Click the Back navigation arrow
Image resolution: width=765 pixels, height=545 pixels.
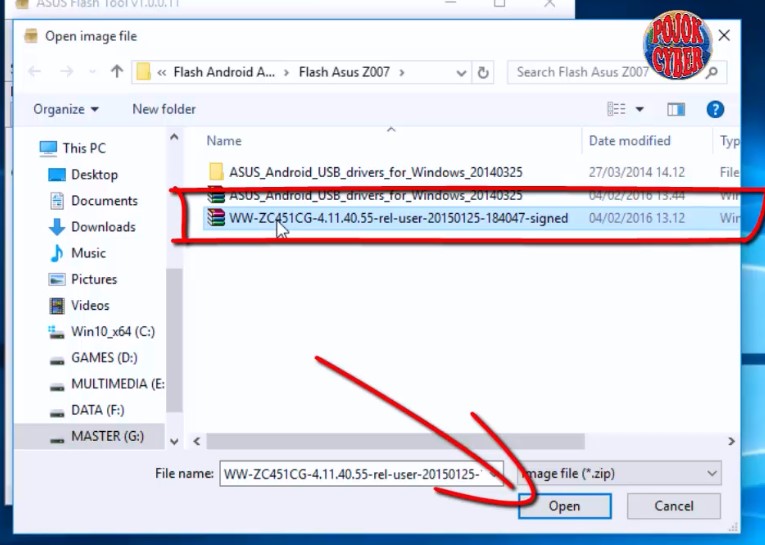35,72
